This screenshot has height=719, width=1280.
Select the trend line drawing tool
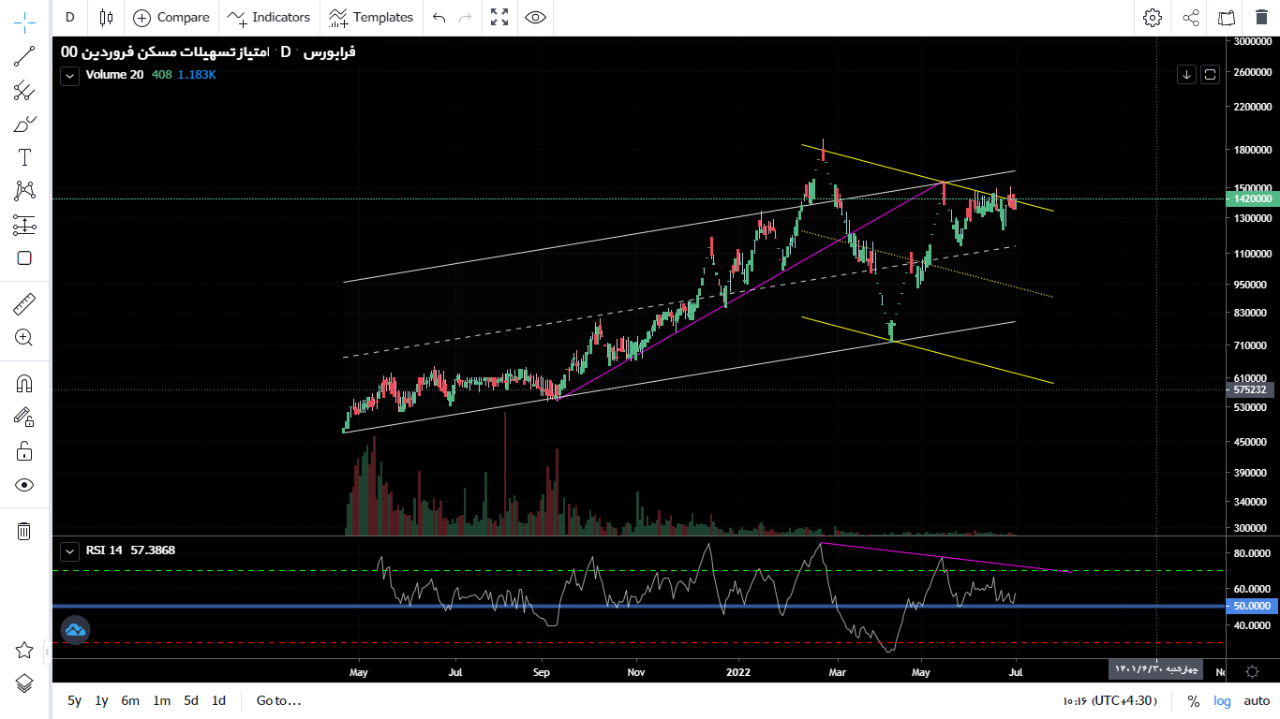pyautogui.click(x=24, y=57)
